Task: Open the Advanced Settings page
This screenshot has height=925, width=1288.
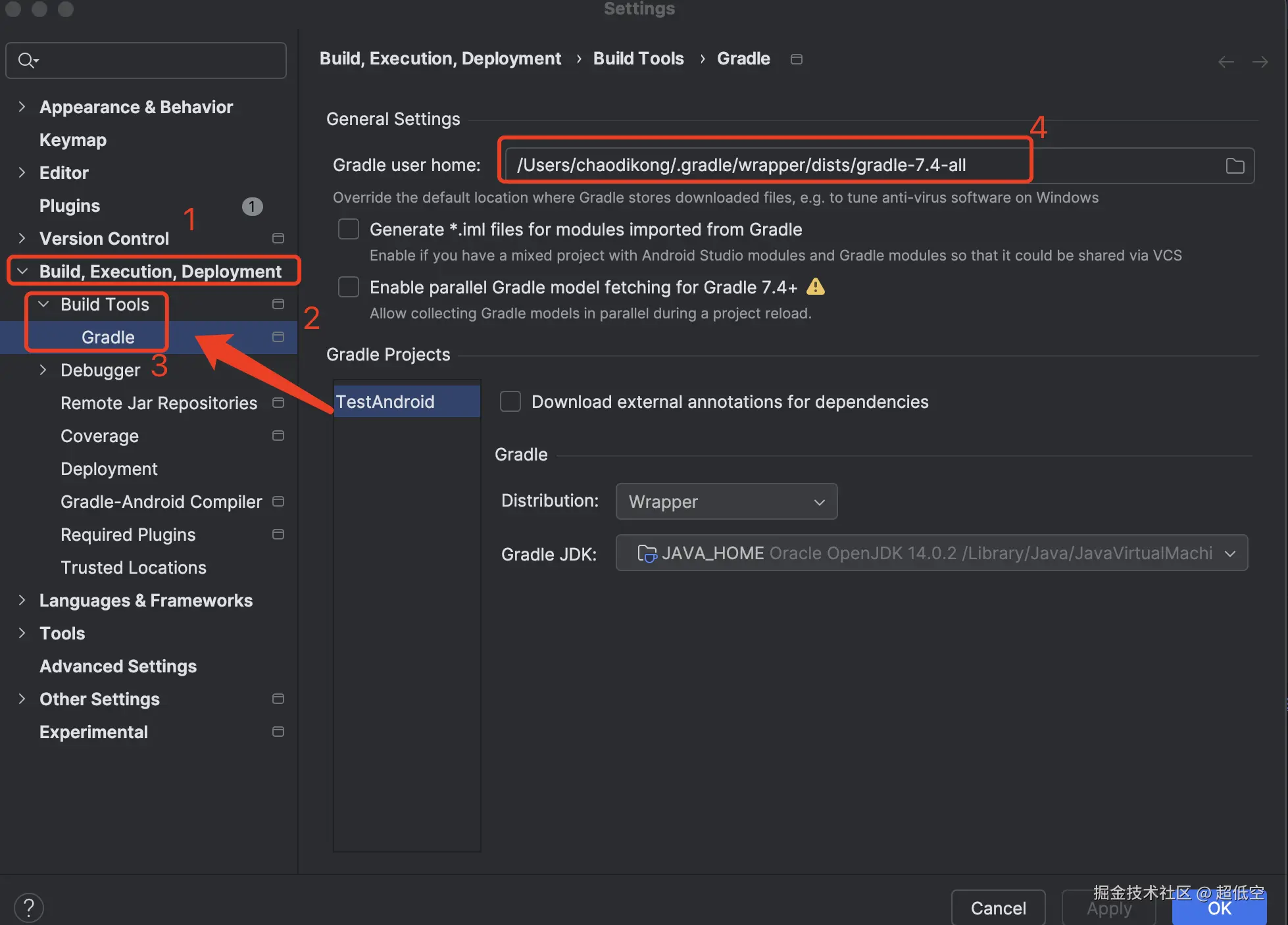Action: (x=118, y=666)
